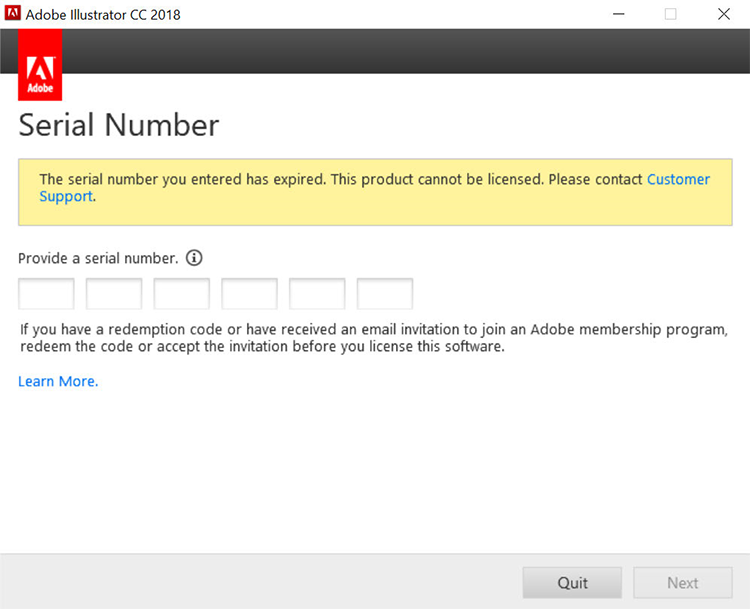Image resolution: width=750 pixels, height=609 pixels.
Task: Minimize the Adobe Illustrator window
Action: (x=618, y=14)
